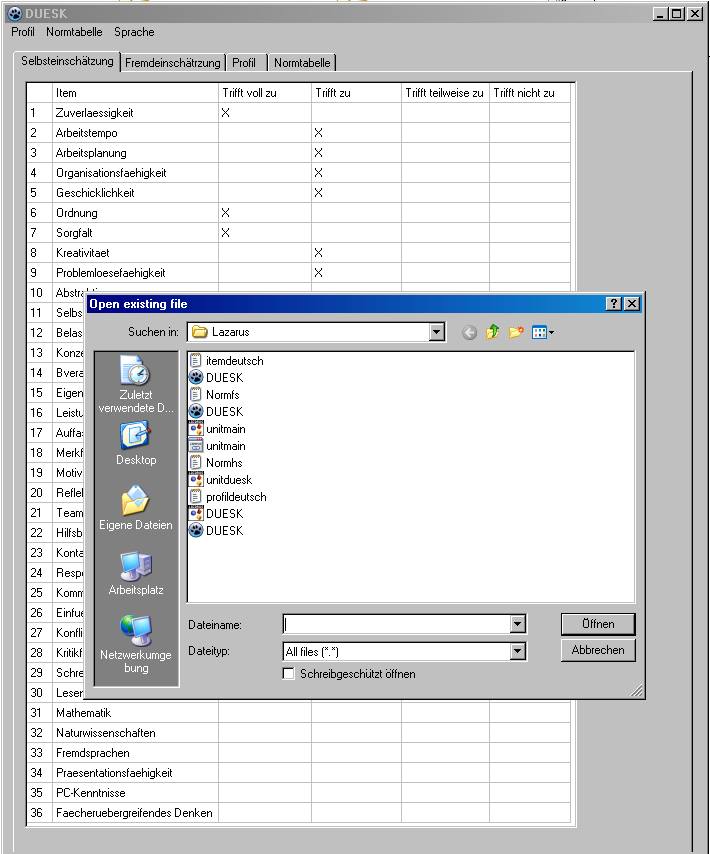Toggle X for Organisationsfaehigkeit under Trifft zu

357,173
